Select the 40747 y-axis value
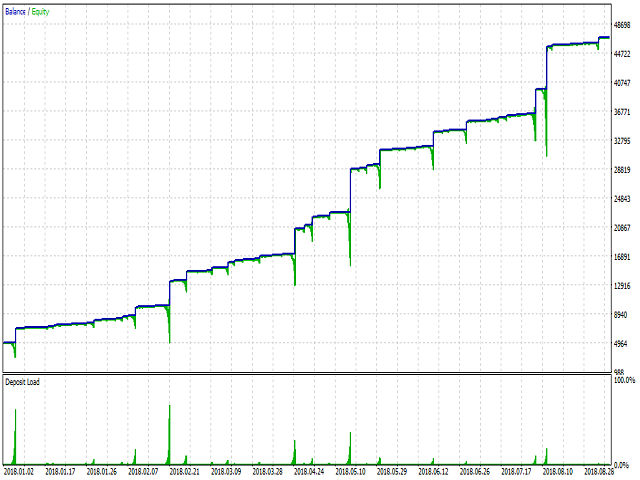This screenshot has width=640, height=480. tap(622, 83)
